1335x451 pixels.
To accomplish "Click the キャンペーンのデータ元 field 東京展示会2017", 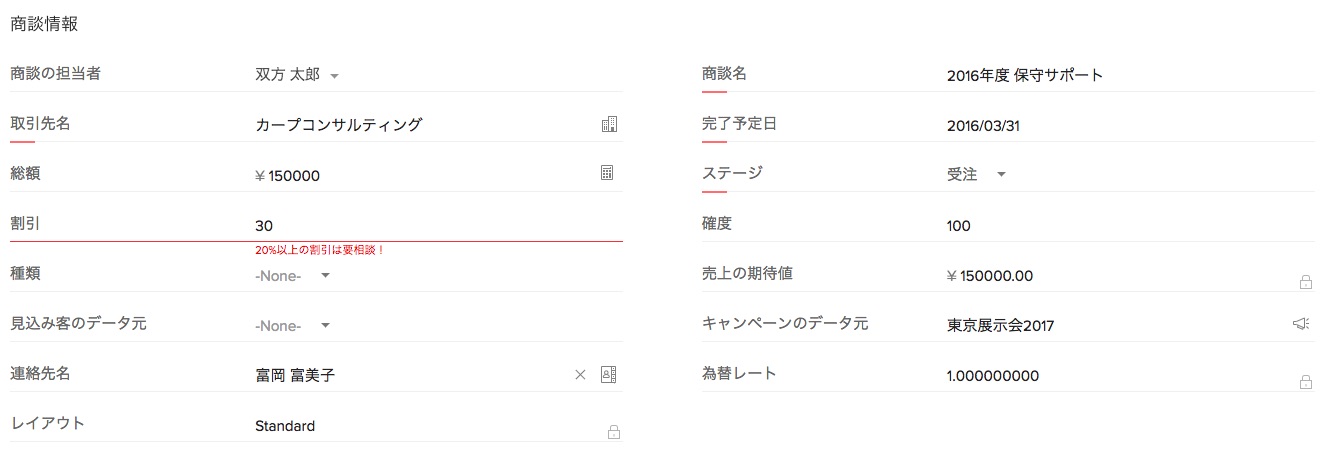I will [1000, 325].
